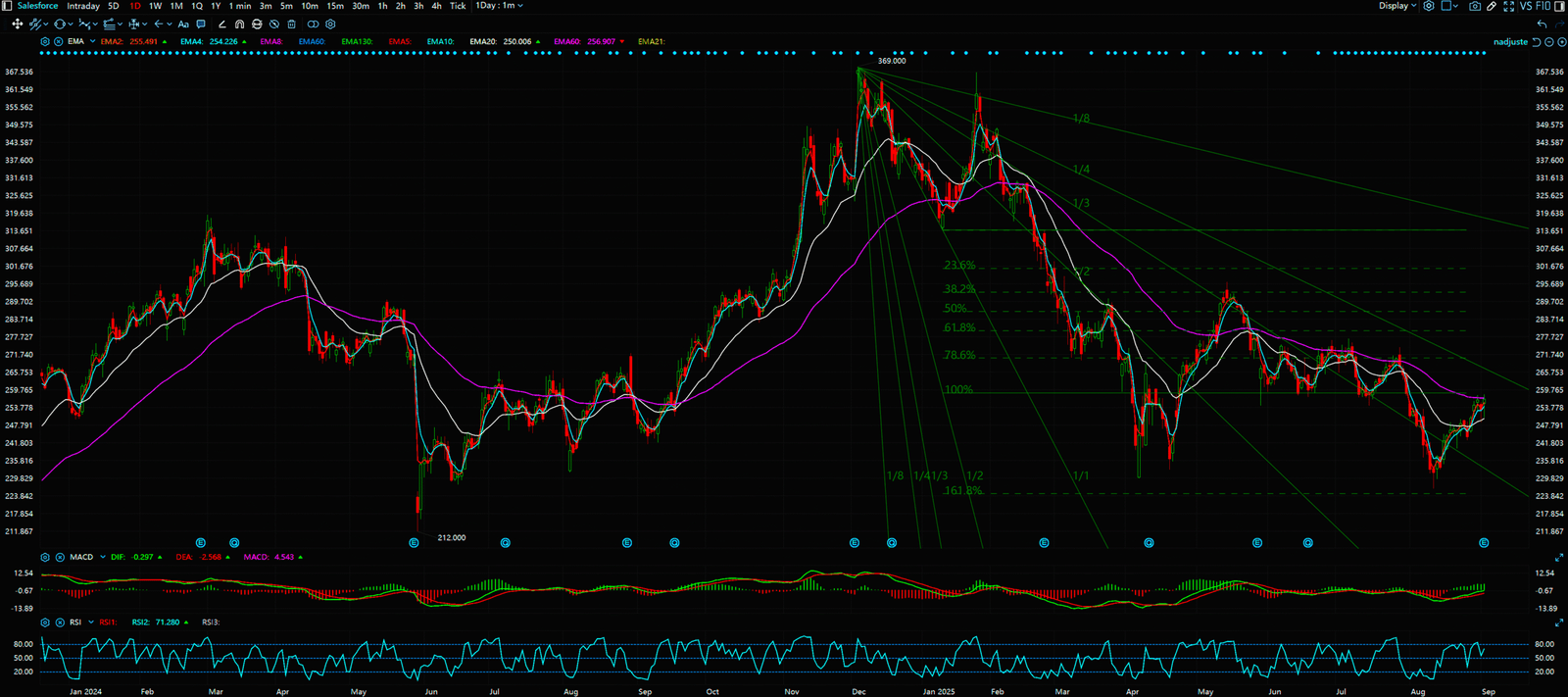
Task: Remove the MACD indicator panel
Action: (x=60, y=557)
